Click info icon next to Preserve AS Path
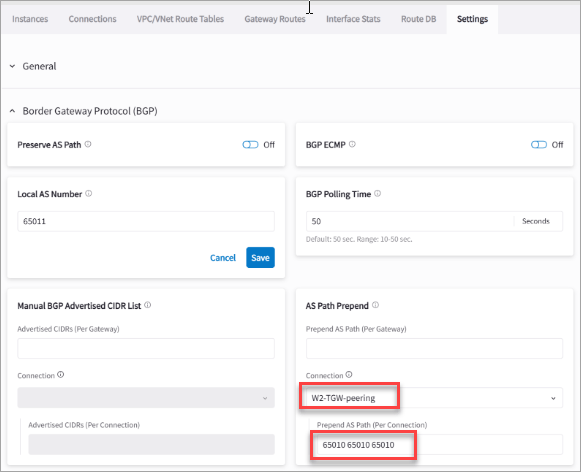Viewport: 581px width, 472px height. pos(88,144)
